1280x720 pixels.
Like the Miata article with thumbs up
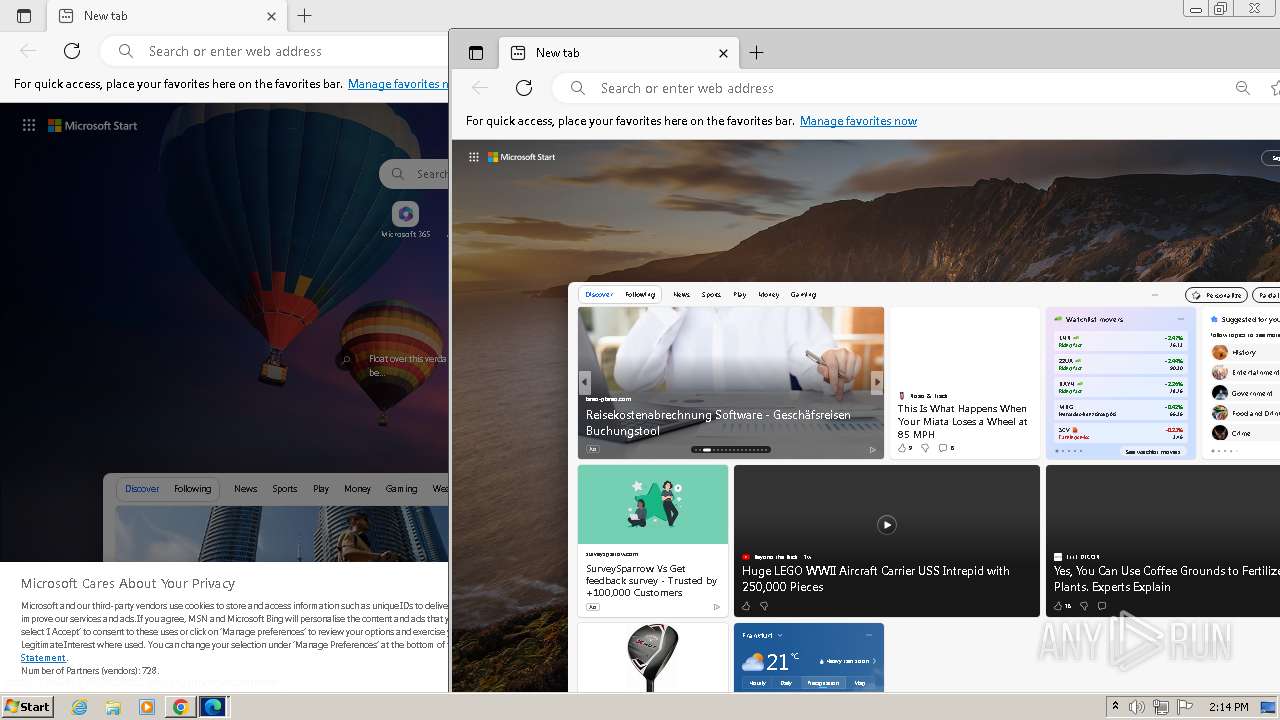[902, 448]
